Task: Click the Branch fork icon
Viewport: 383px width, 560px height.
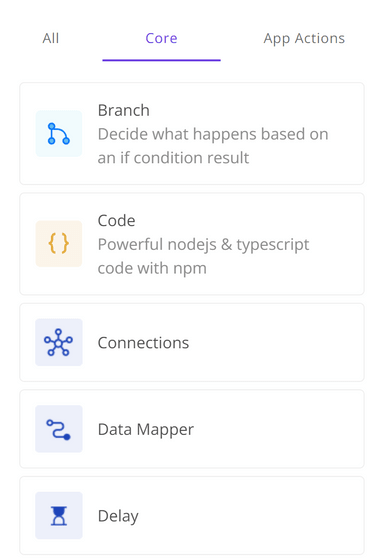Action: (x=59, y=134)
